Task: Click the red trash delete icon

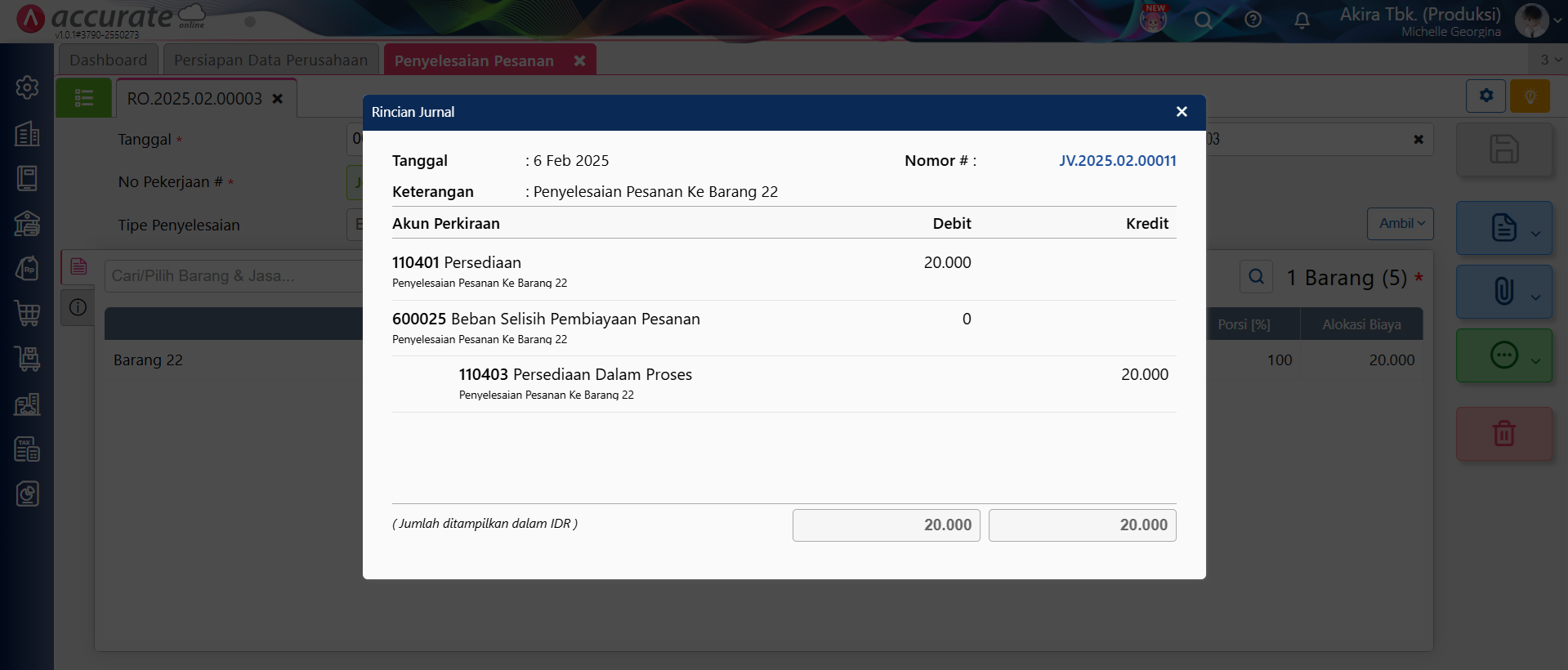Action: click(x=1503, y=433)
